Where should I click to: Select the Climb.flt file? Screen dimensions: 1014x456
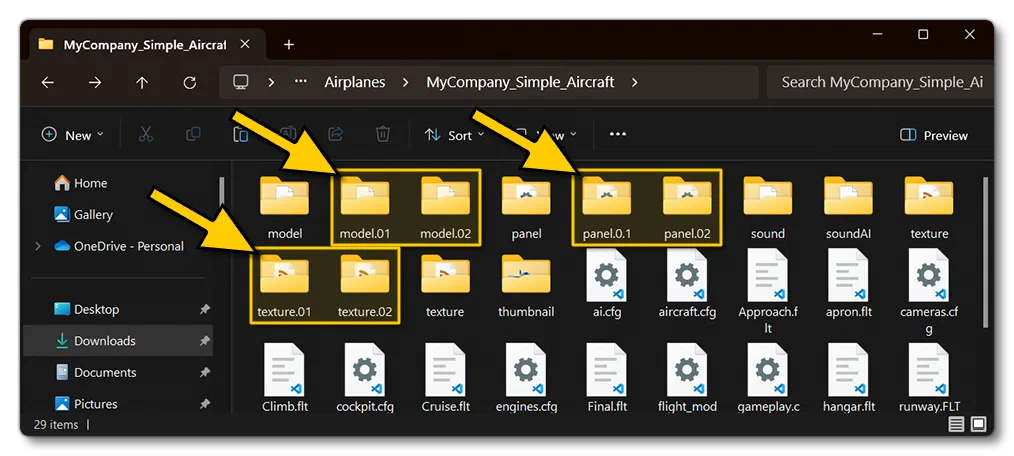click(x=284, y=378)
